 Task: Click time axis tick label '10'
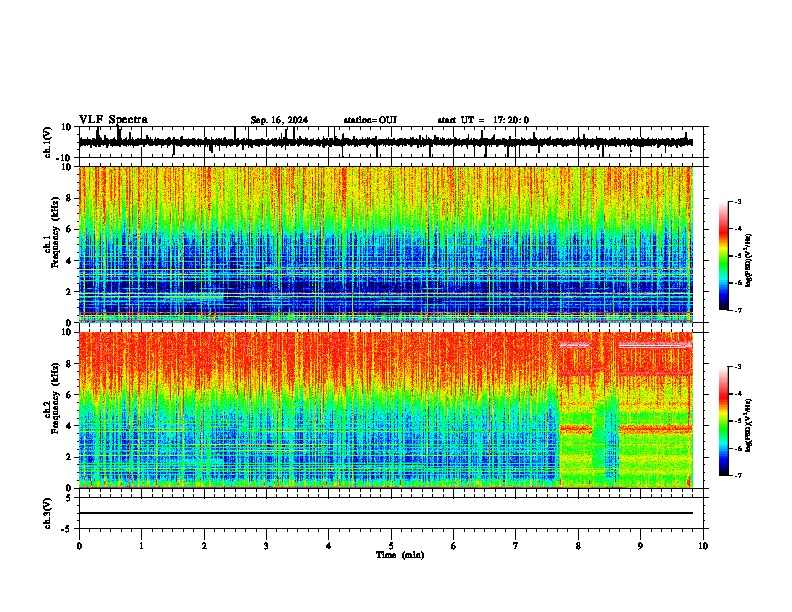(703, 546)
